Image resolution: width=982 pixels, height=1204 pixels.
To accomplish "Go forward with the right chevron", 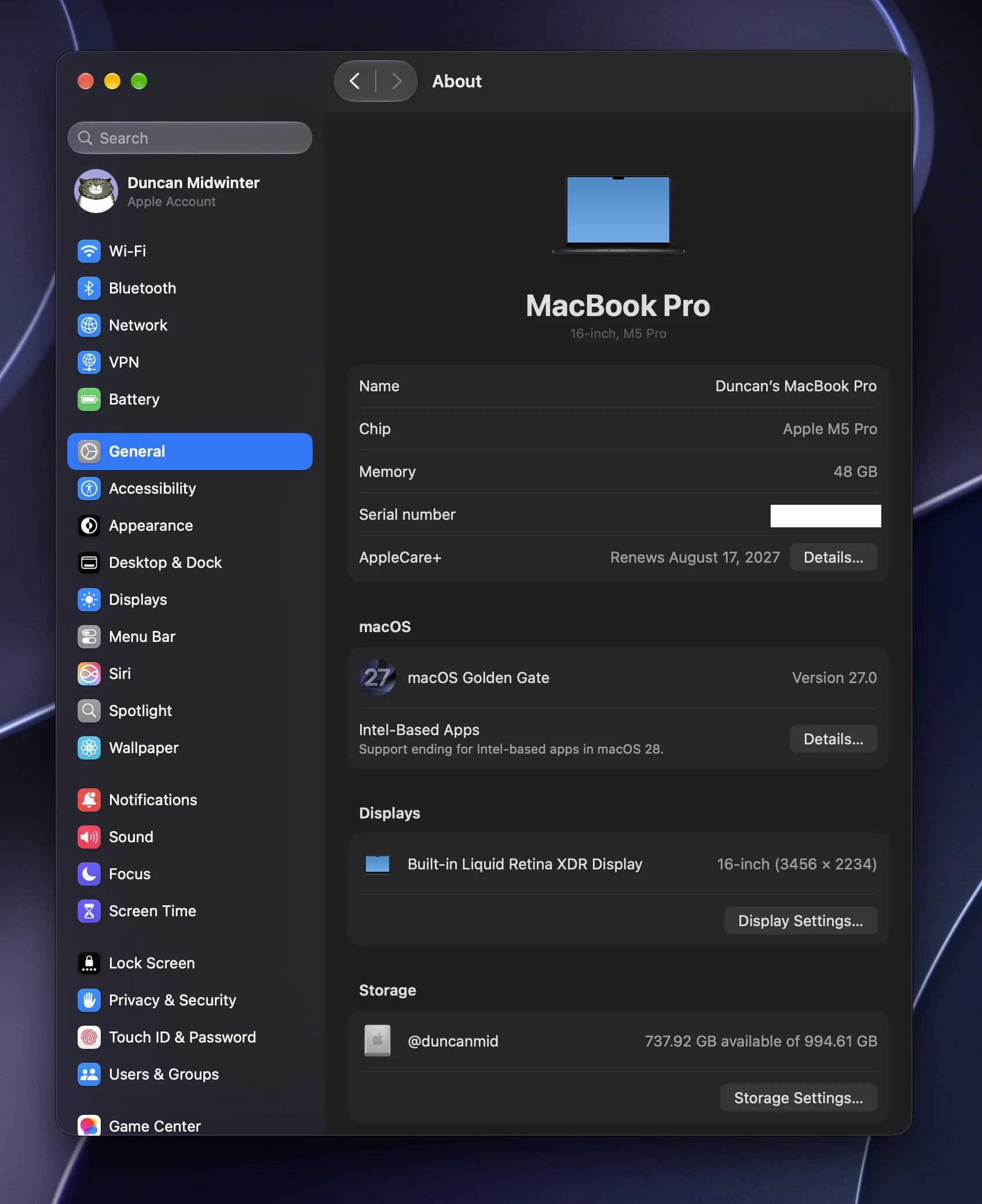I will click(397, 81).
